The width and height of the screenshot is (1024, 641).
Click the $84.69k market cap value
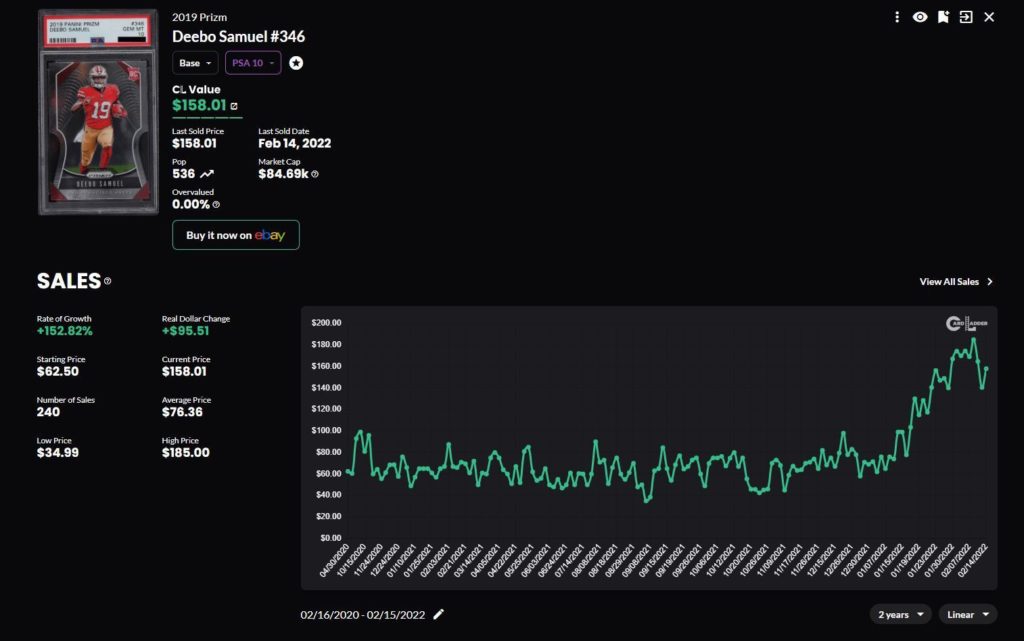tap(283, 174)
